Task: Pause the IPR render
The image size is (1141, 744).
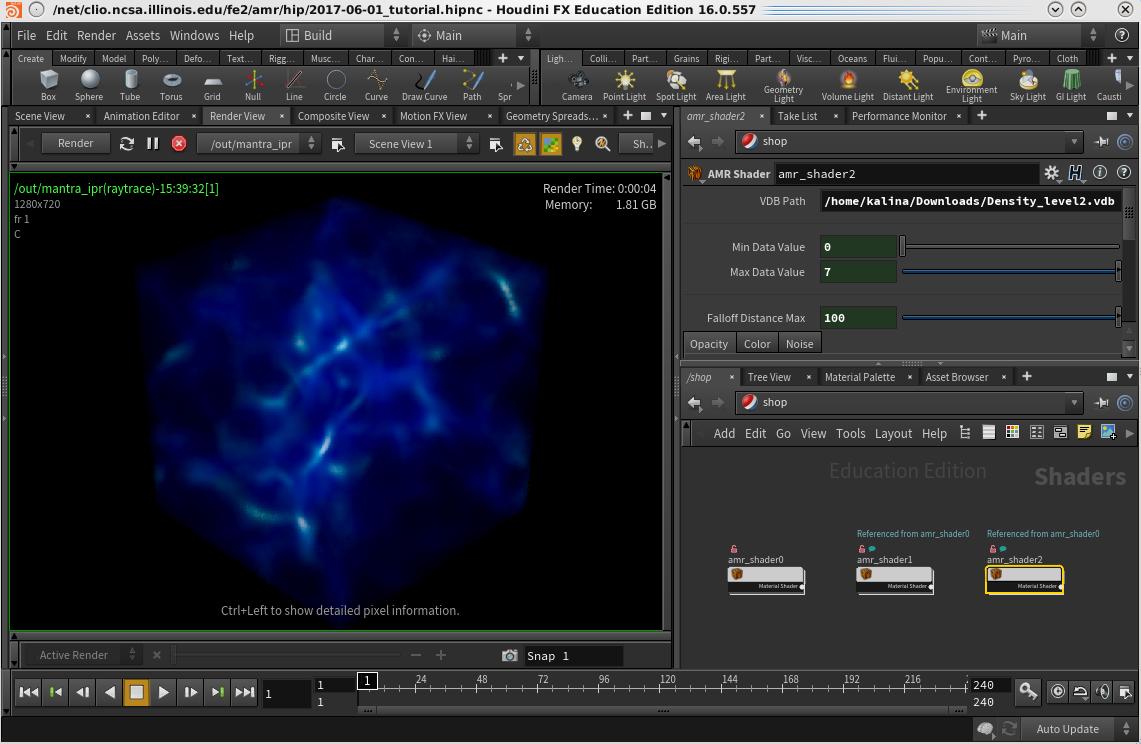Action: click(x=152, y=144)
